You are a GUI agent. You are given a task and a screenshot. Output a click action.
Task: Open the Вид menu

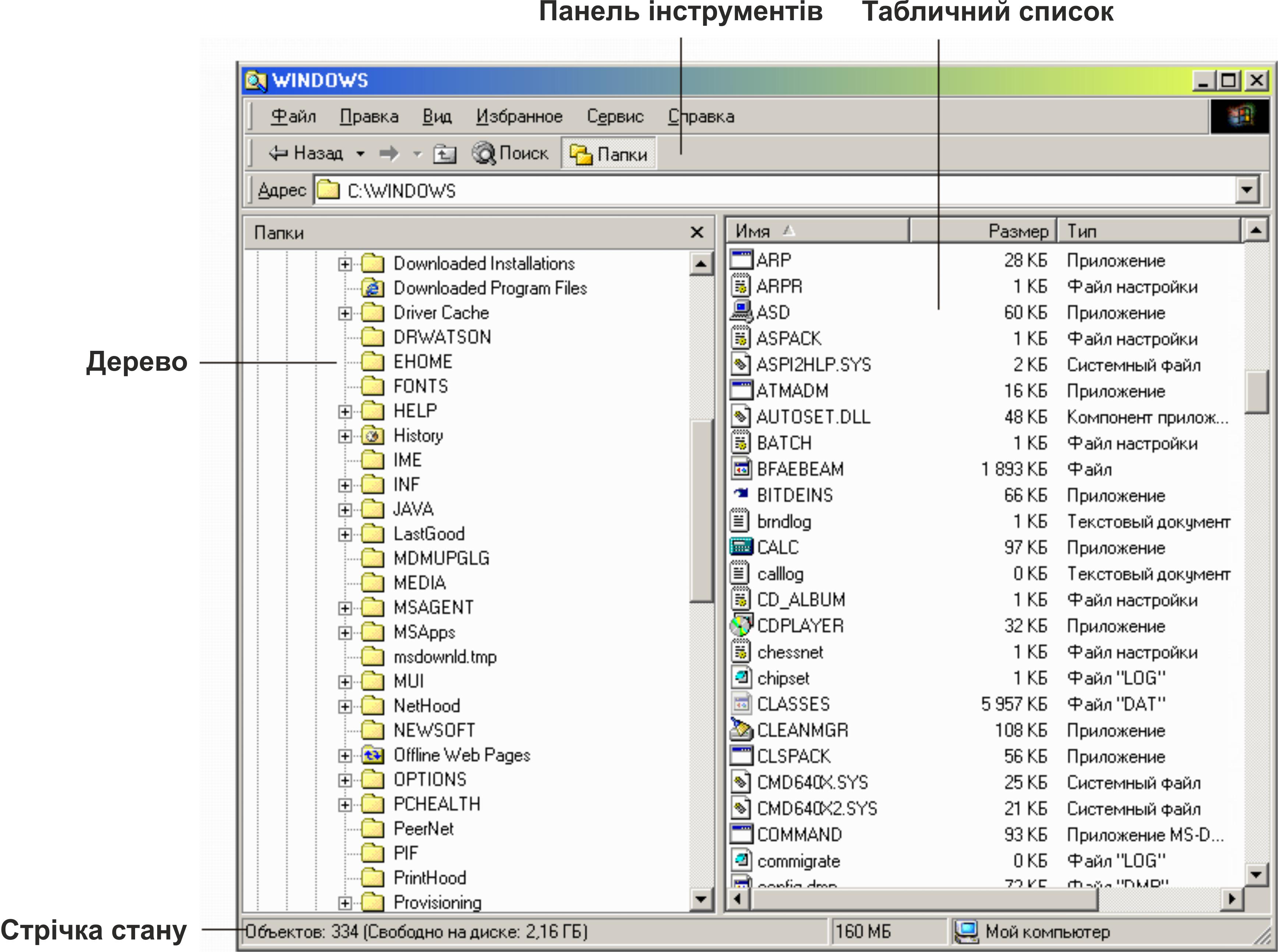coord(437,116)
